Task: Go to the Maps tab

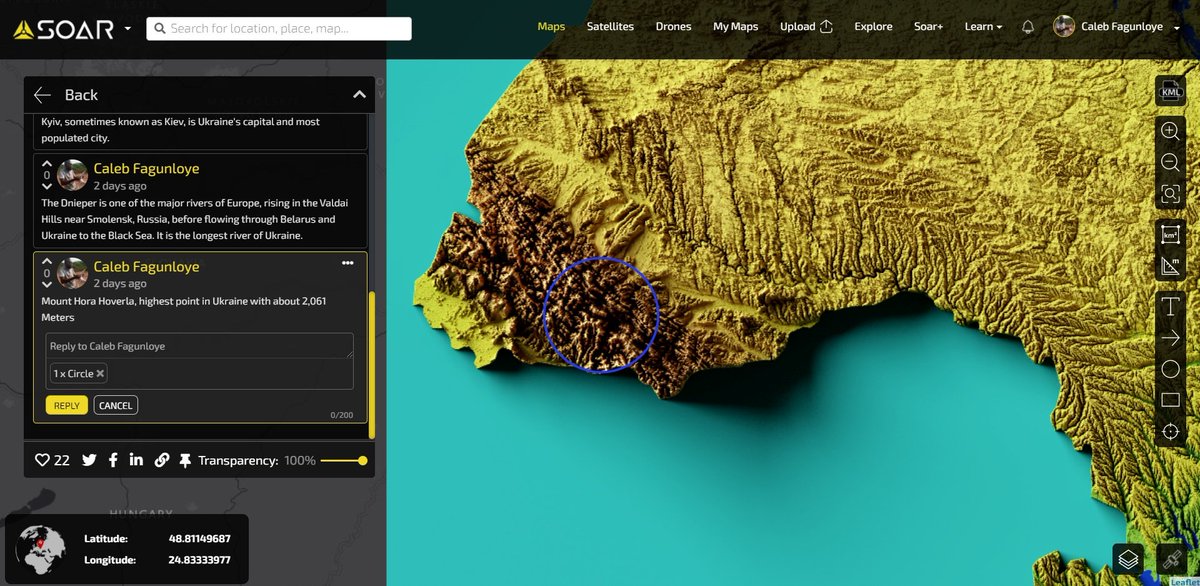Action: tap(551, 27)
